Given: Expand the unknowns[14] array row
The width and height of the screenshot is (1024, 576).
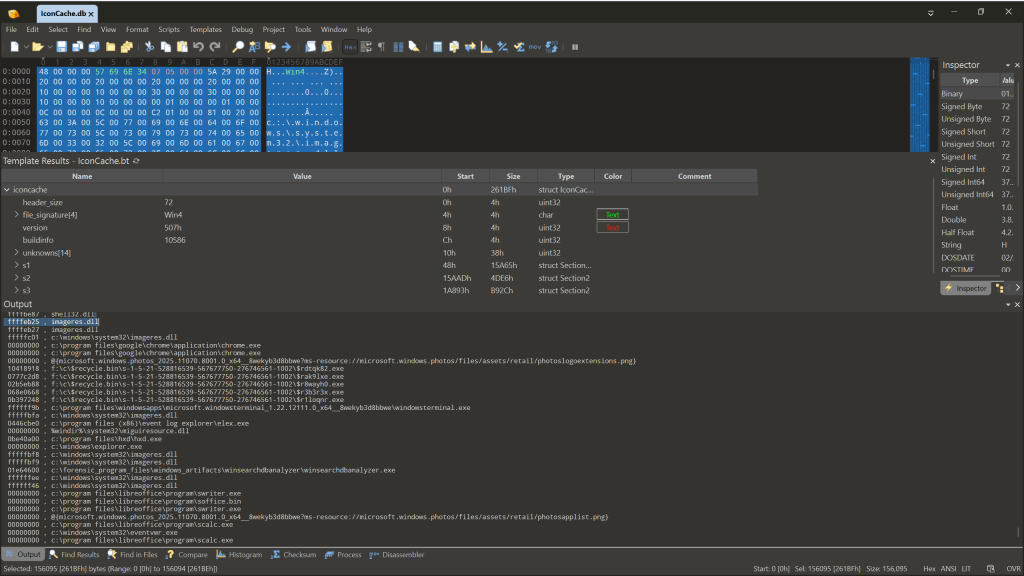Looking at the screenshot, I should pos(16,253).
